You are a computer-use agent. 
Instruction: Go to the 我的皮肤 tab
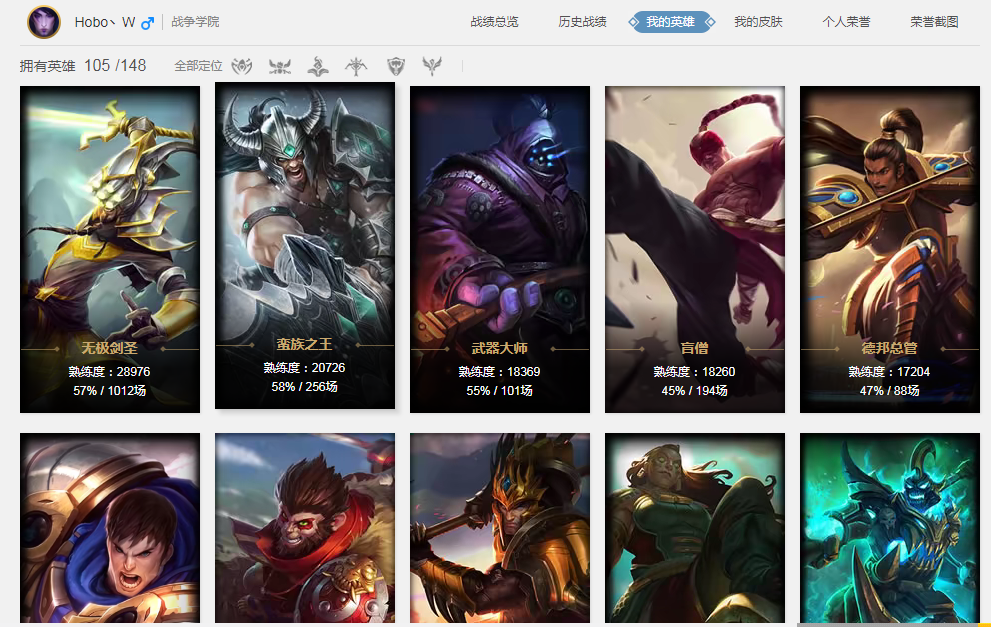click(758, 22)
